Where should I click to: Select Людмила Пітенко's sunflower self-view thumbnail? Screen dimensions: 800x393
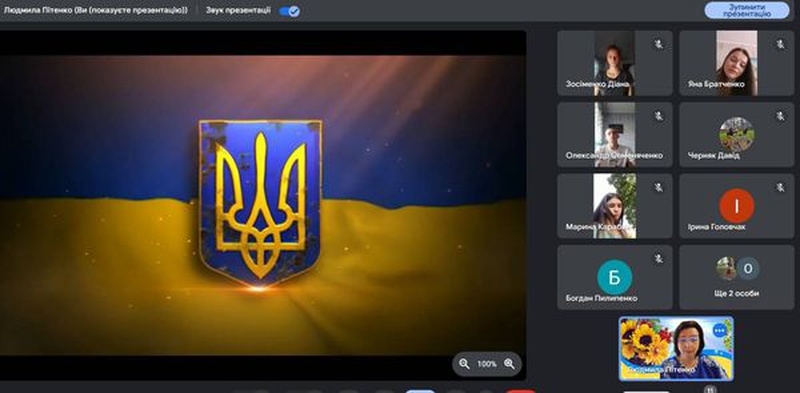pos(676,349)
